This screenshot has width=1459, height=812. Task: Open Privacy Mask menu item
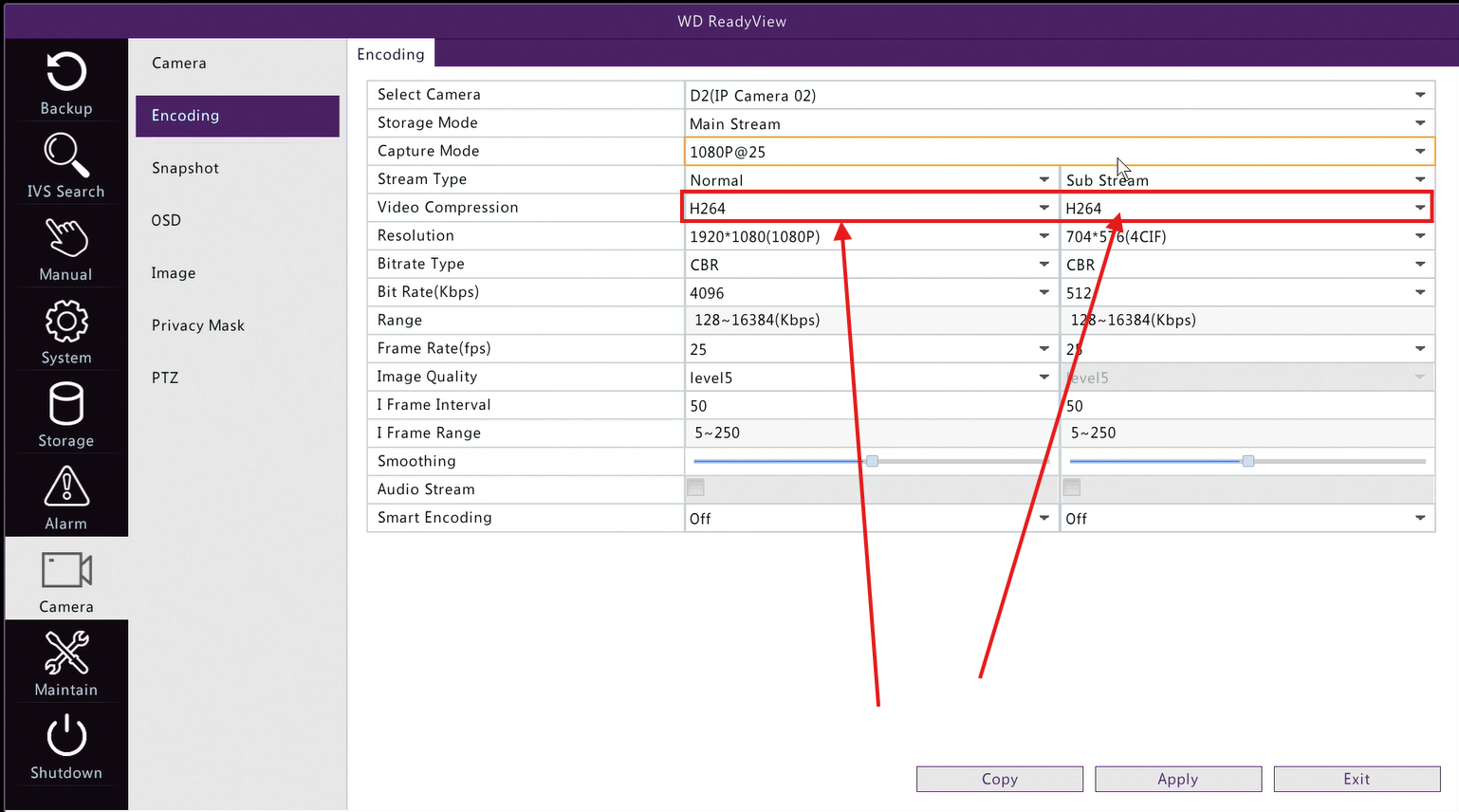(x=198, y=325)
